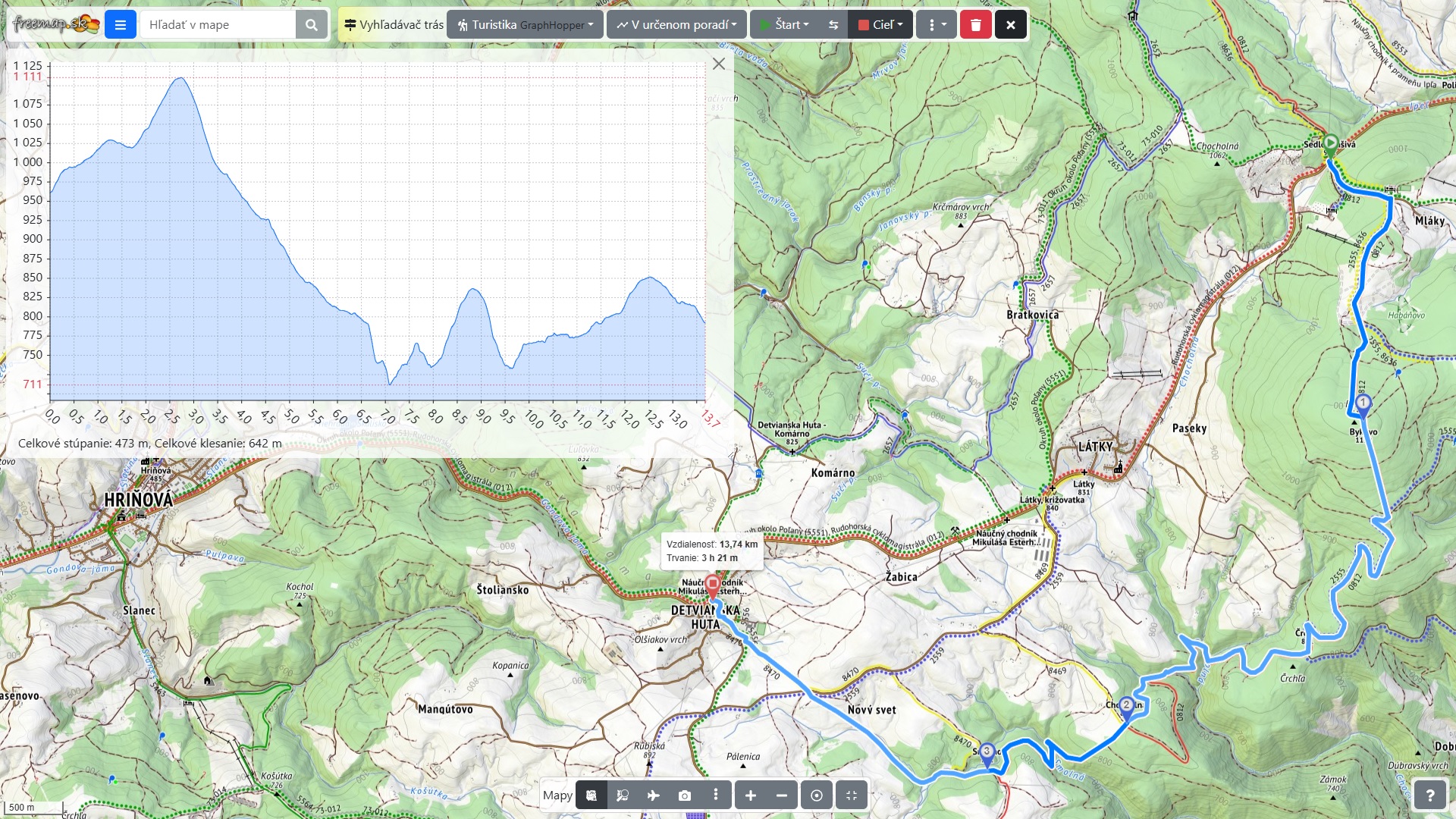Open the 'V určenom poradí' mode dropdown

click(676, 25)
